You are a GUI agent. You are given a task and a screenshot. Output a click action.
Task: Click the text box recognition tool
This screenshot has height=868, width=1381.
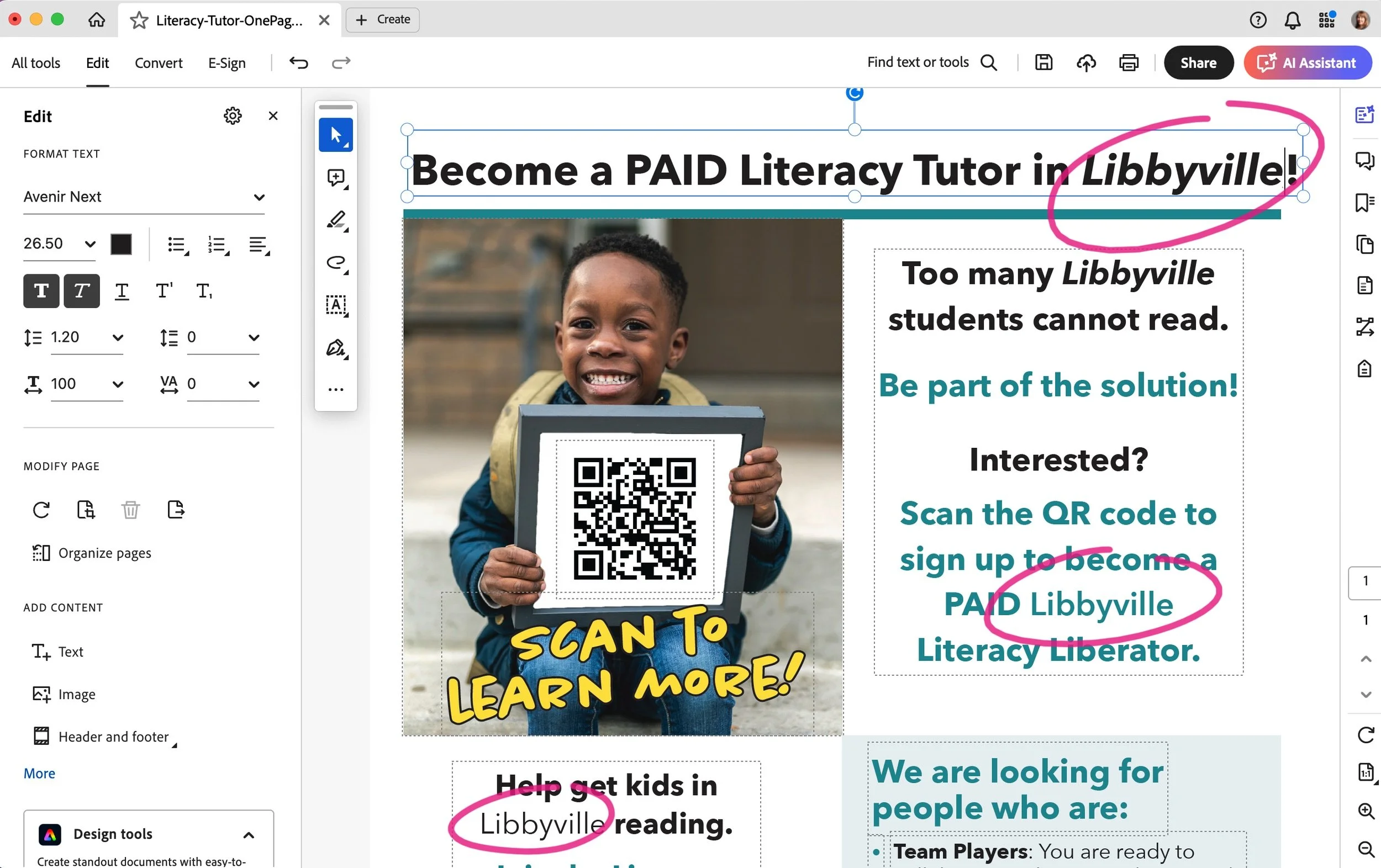(335, 305)
